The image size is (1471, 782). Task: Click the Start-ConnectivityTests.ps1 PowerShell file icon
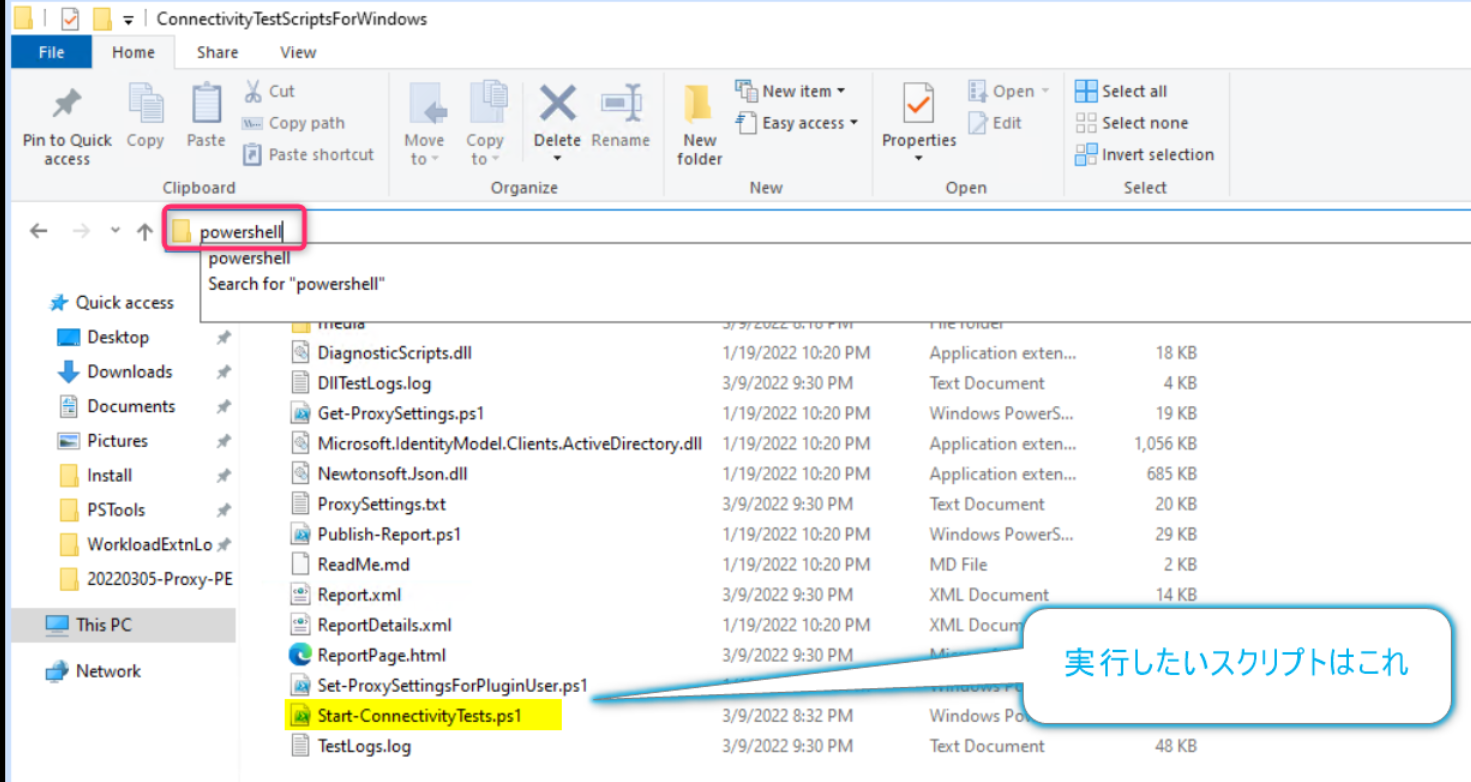pyautogui.click(x=300, y=716)
